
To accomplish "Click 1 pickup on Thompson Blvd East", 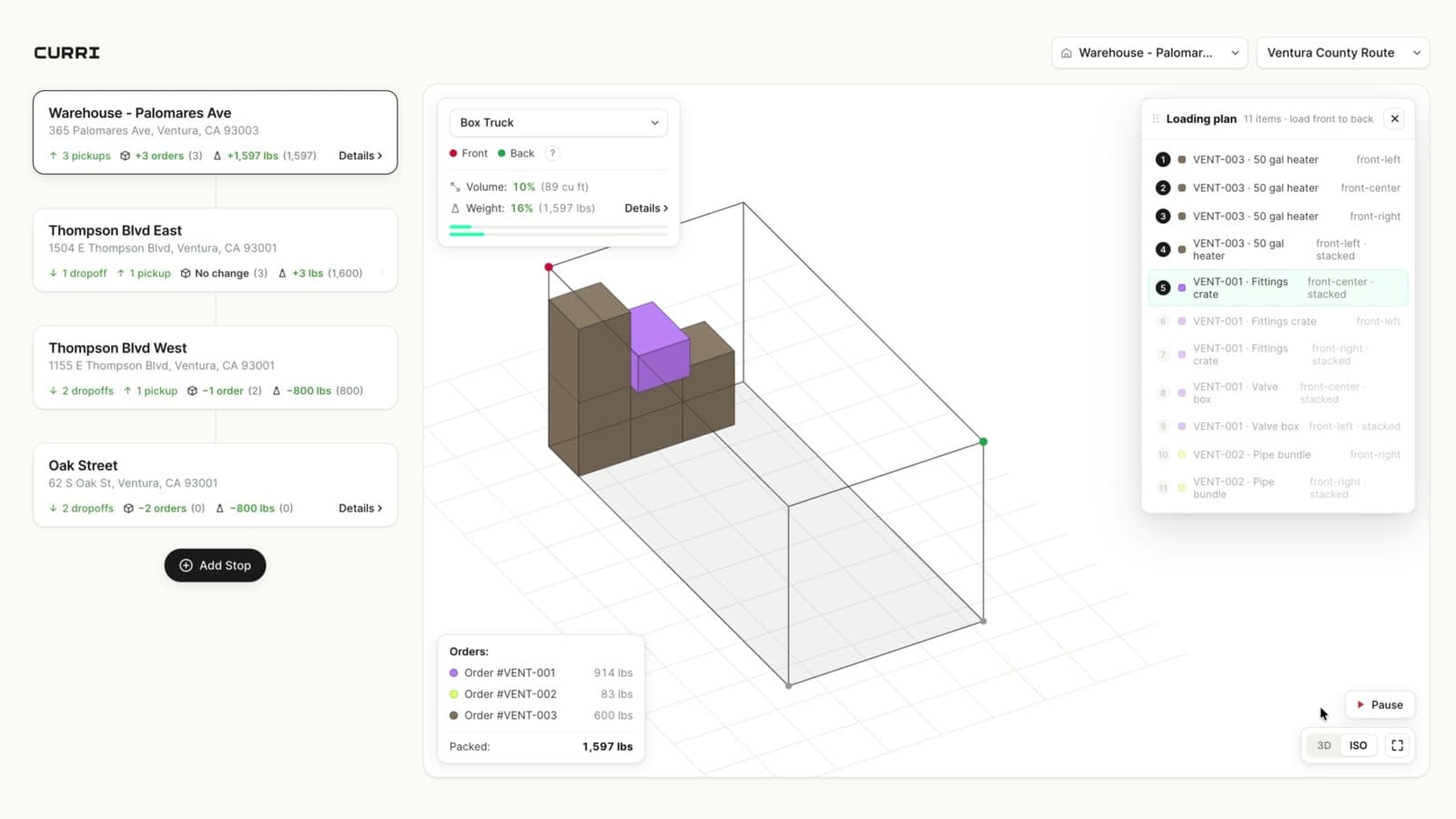I will 144,273.
